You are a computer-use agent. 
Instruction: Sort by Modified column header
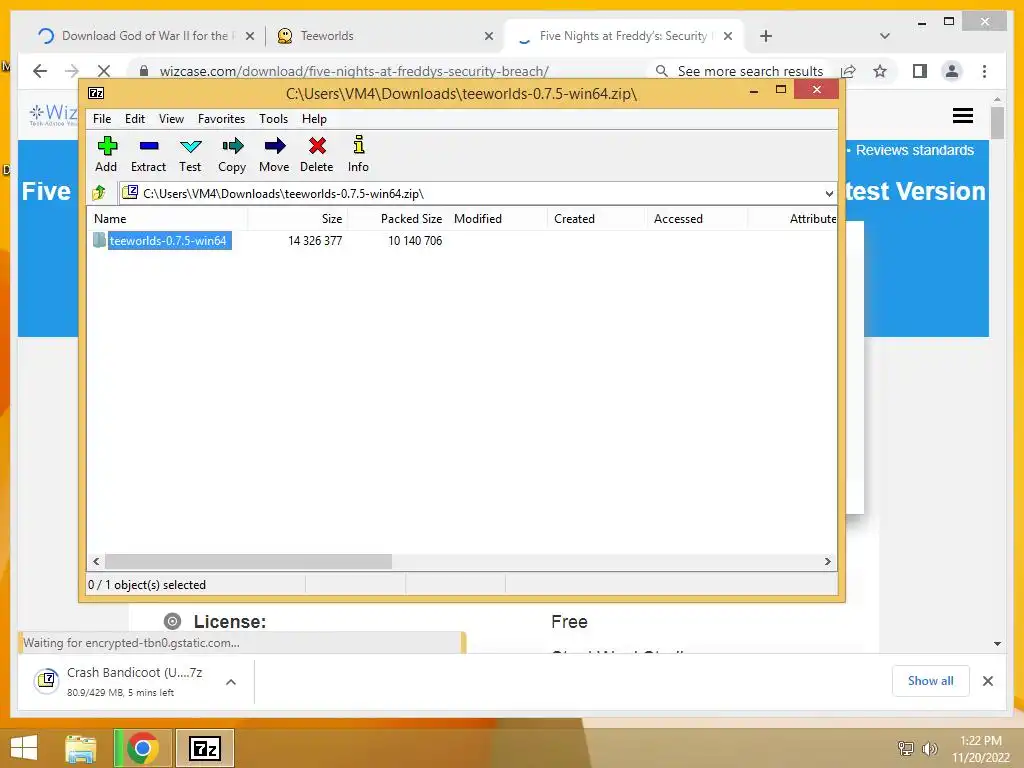[497, 219]
